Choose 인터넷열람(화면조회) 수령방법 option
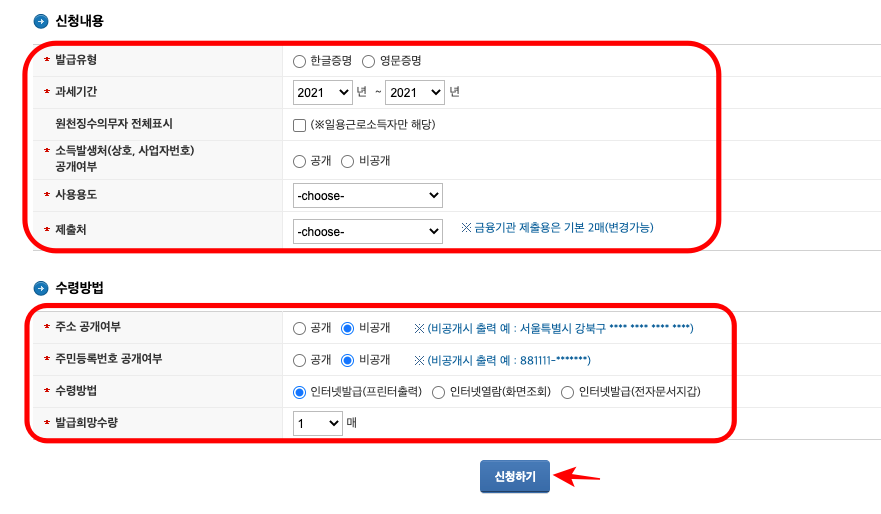 point(438,393)
